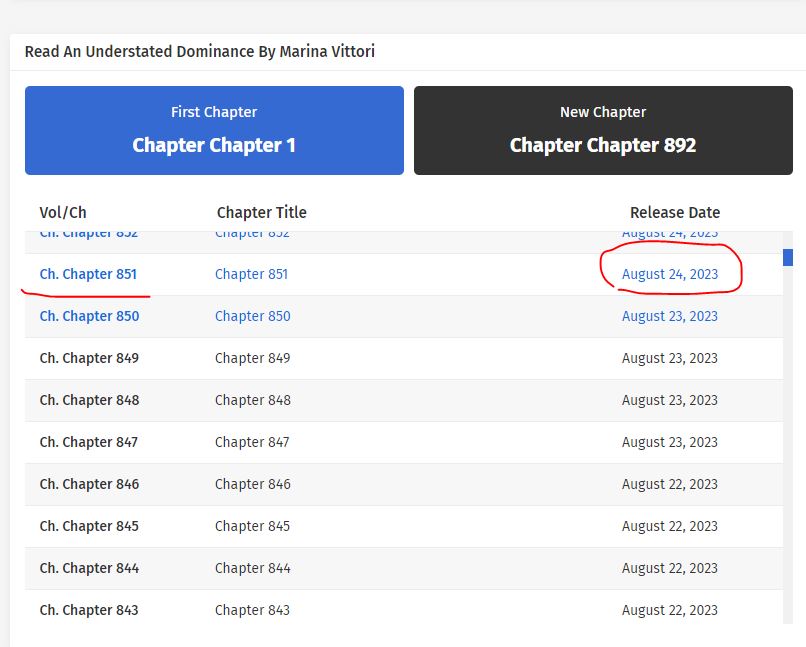The height and width of the screenshot is (647, 806).
Task: Open Ch. Chapter 844 entry
Action: coord(89,568)
